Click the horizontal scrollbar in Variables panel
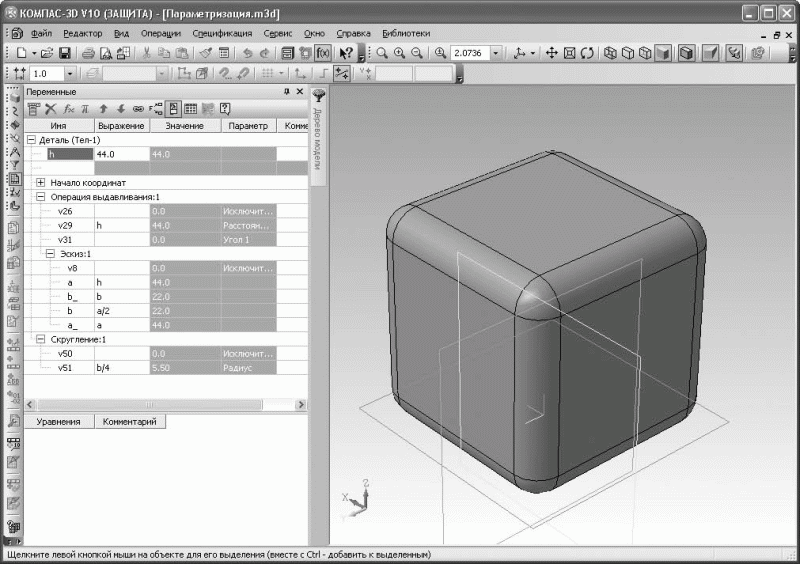Viewport: 800px width, 564px height. 150,404
